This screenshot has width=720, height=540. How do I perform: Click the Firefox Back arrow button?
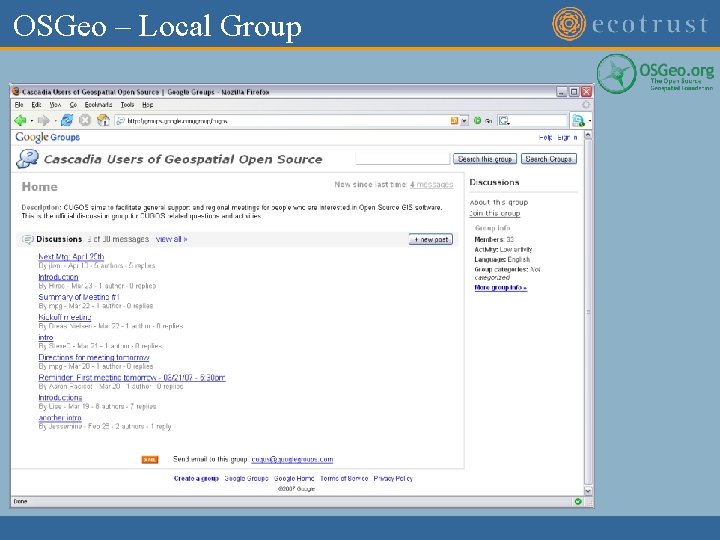coord(21,120)
